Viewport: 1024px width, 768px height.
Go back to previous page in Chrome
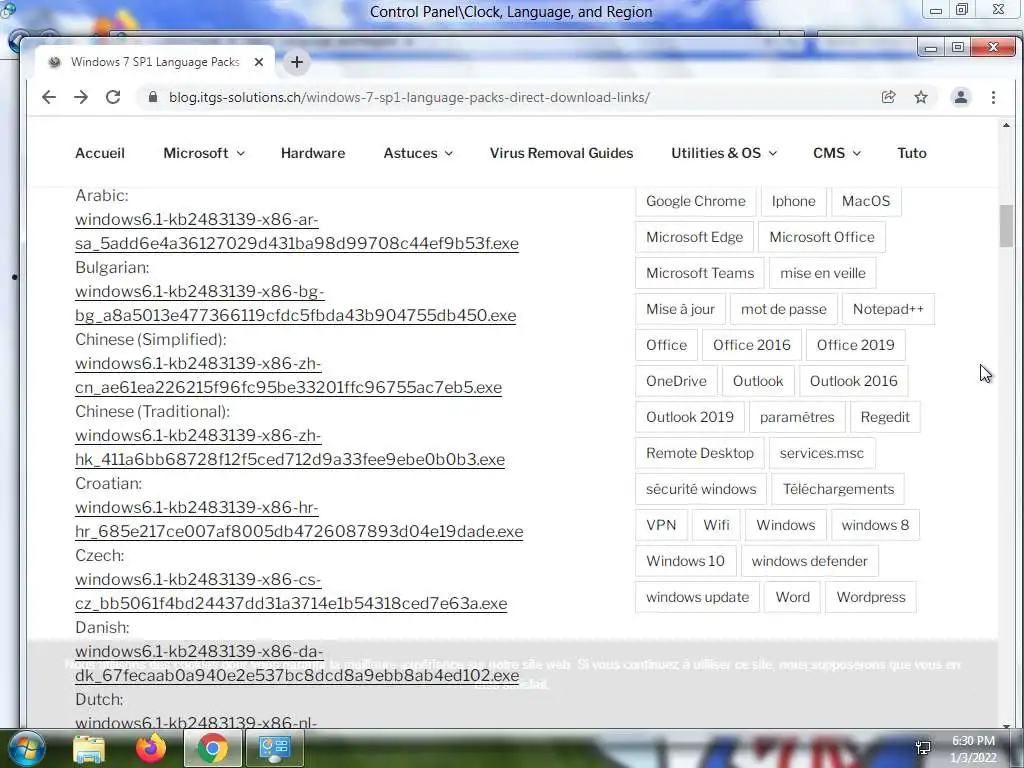49,97
